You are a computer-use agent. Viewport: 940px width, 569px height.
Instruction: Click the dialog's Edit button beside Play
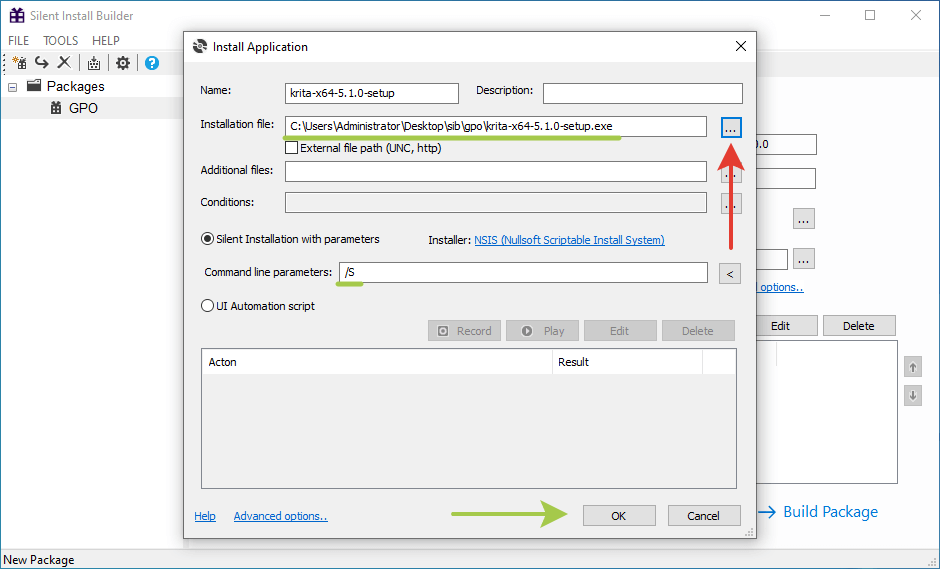coord(620,331)
